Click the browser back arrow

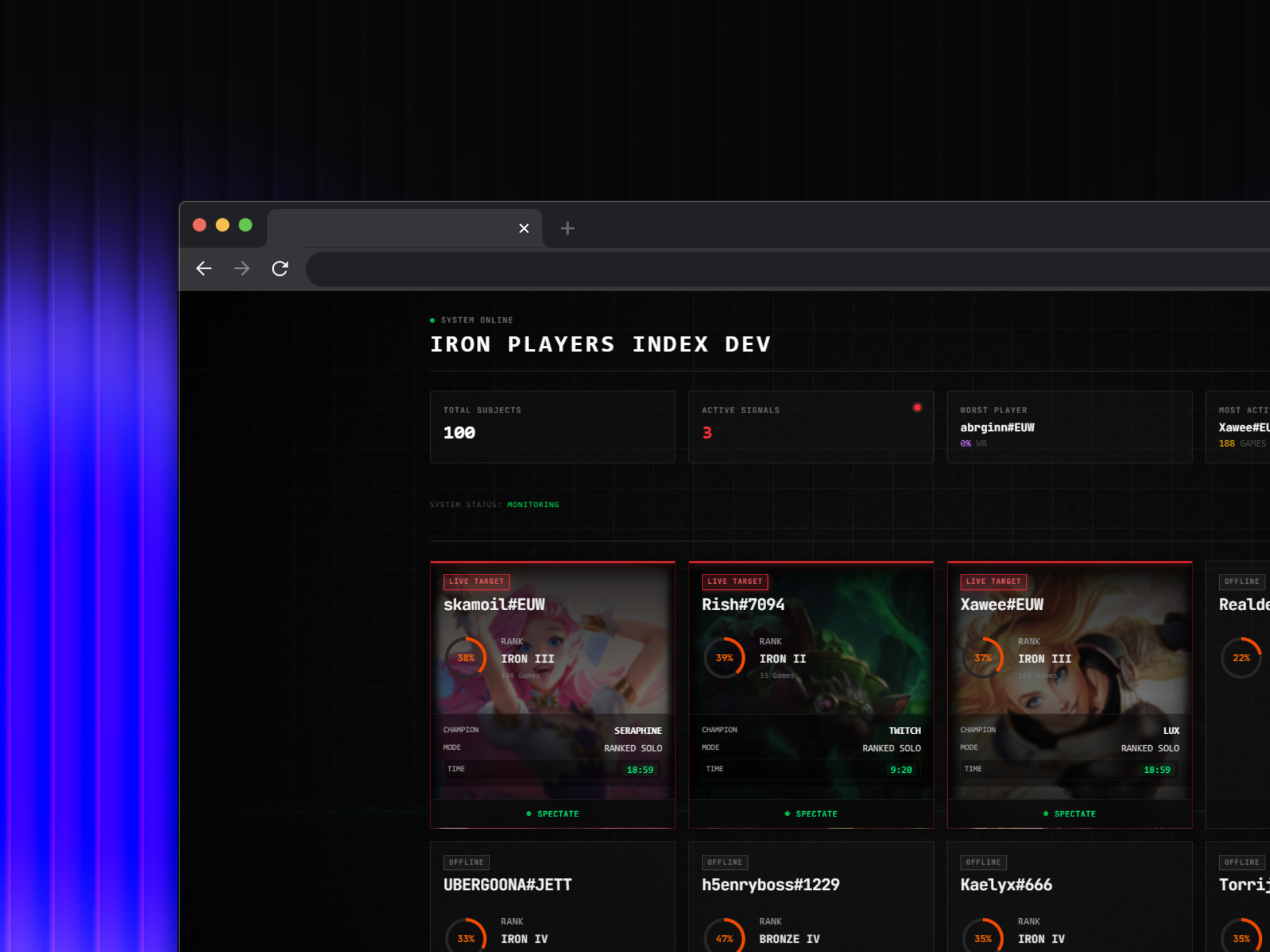[204, 268]
